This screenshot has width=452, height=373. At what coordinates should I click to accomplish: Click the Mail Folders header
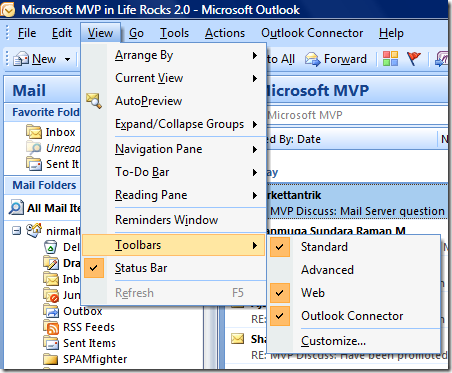[x=43, y=185]
